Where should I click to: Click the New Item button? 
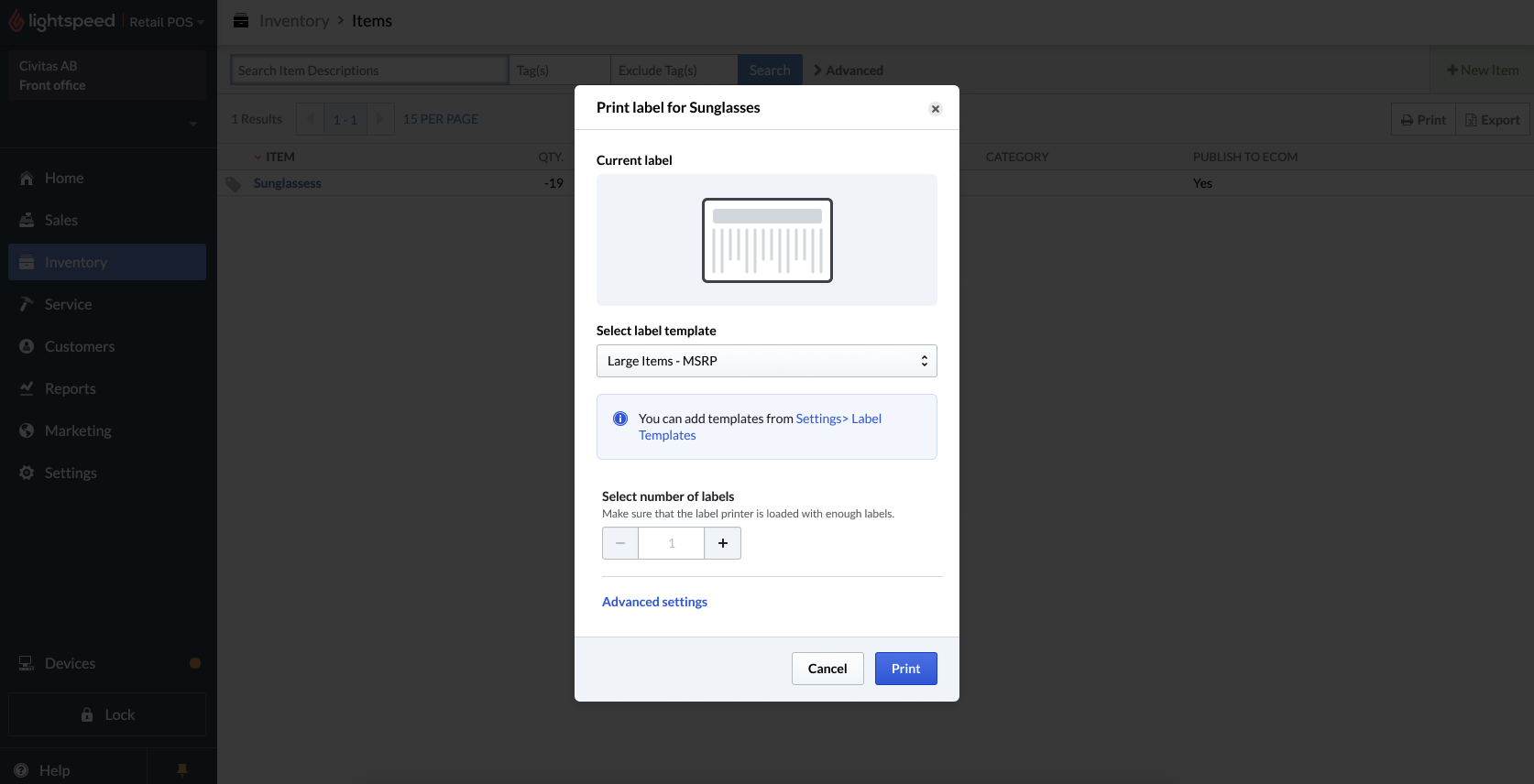pyautogui.click(x=1483, y=71)
